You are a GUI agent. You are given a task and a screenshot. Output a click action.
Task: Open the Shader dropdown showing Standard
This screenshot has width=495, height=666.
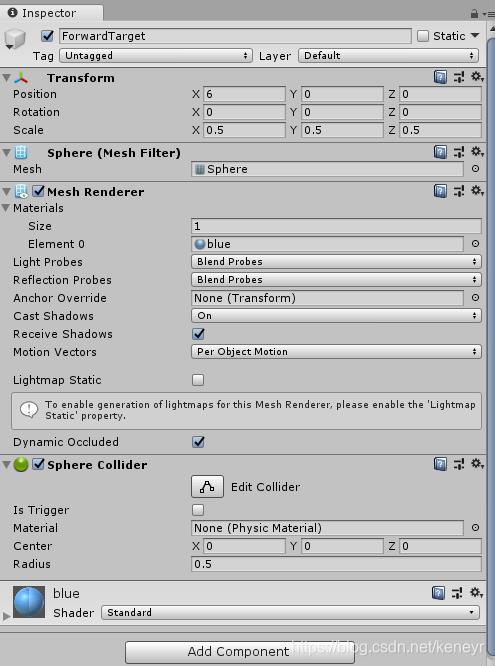click(x=290, y=612)
